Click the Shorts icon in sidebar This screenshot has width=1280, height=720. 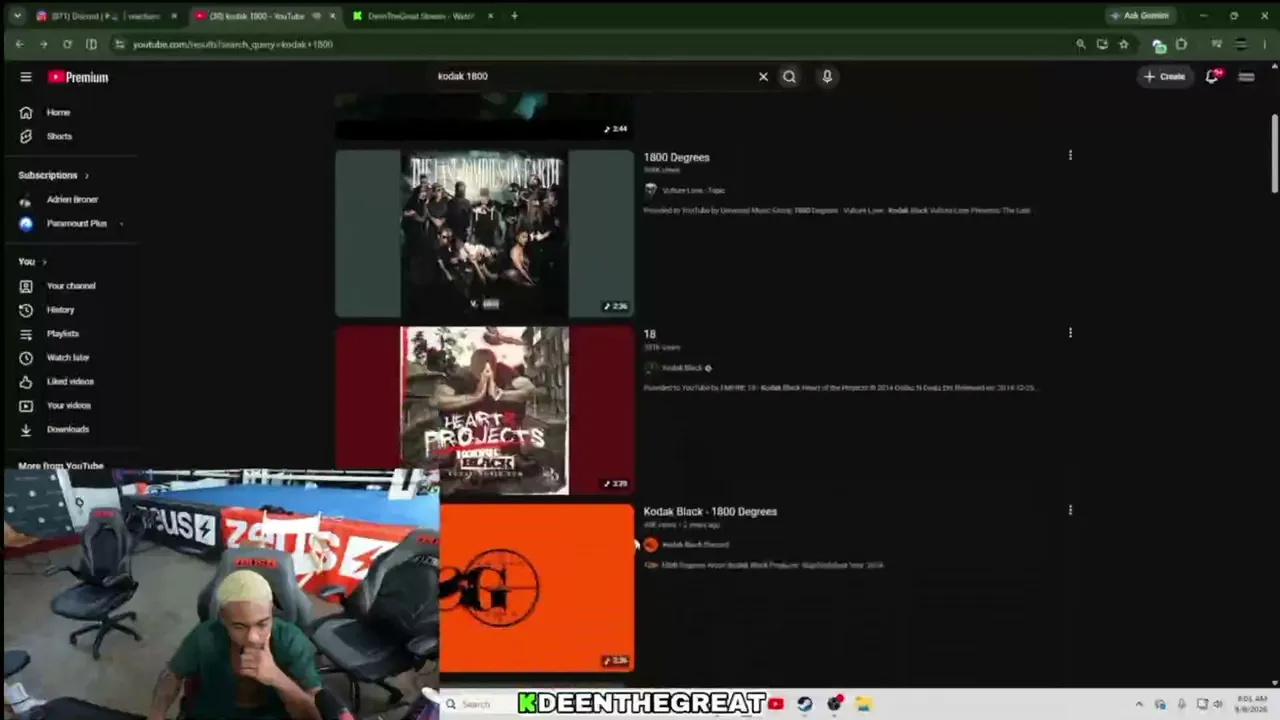(x=26, y=136)
